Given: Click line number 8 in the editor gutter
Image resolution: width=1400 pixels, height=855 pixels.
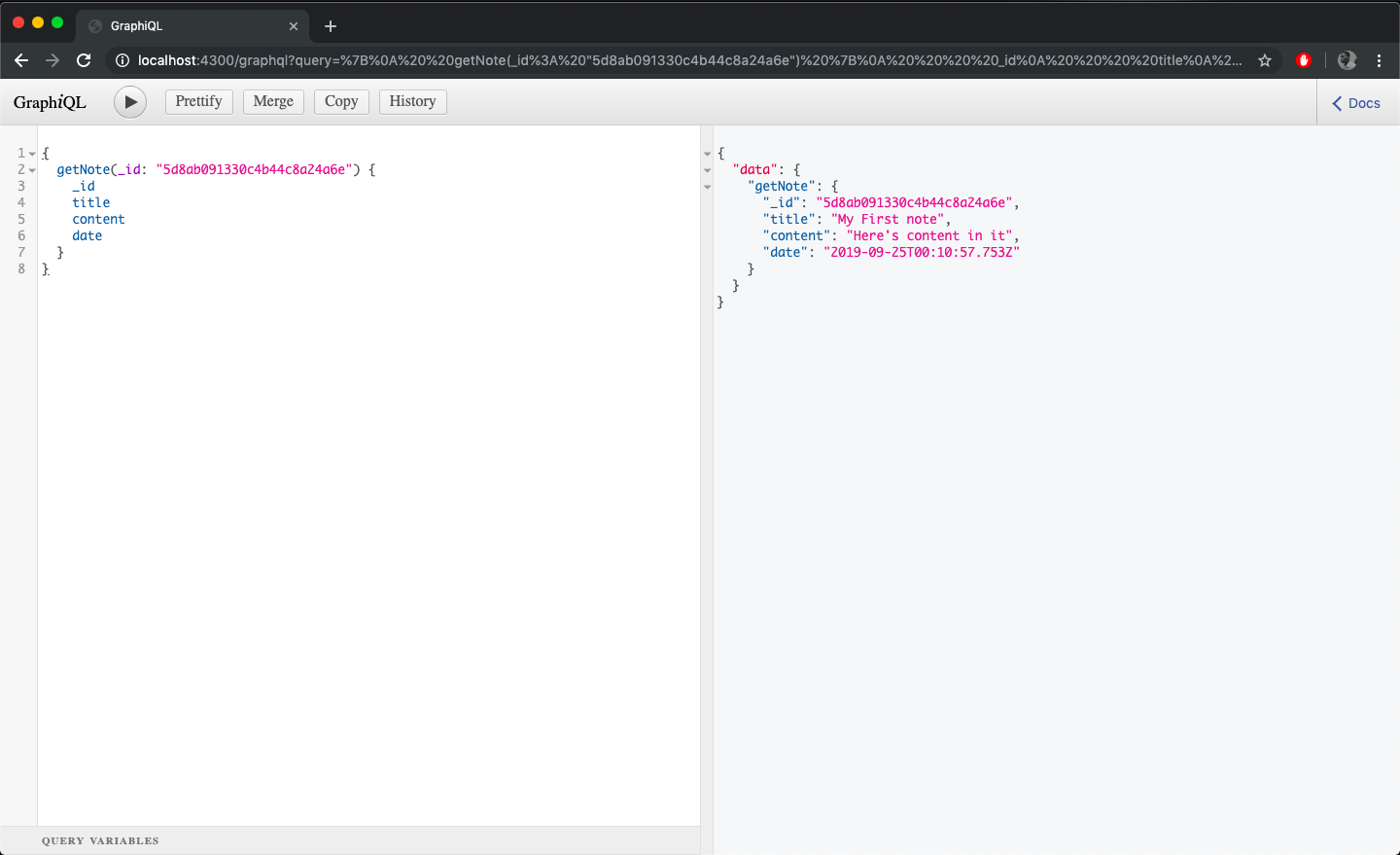Looking at the screenshot, I should point(21,268).
